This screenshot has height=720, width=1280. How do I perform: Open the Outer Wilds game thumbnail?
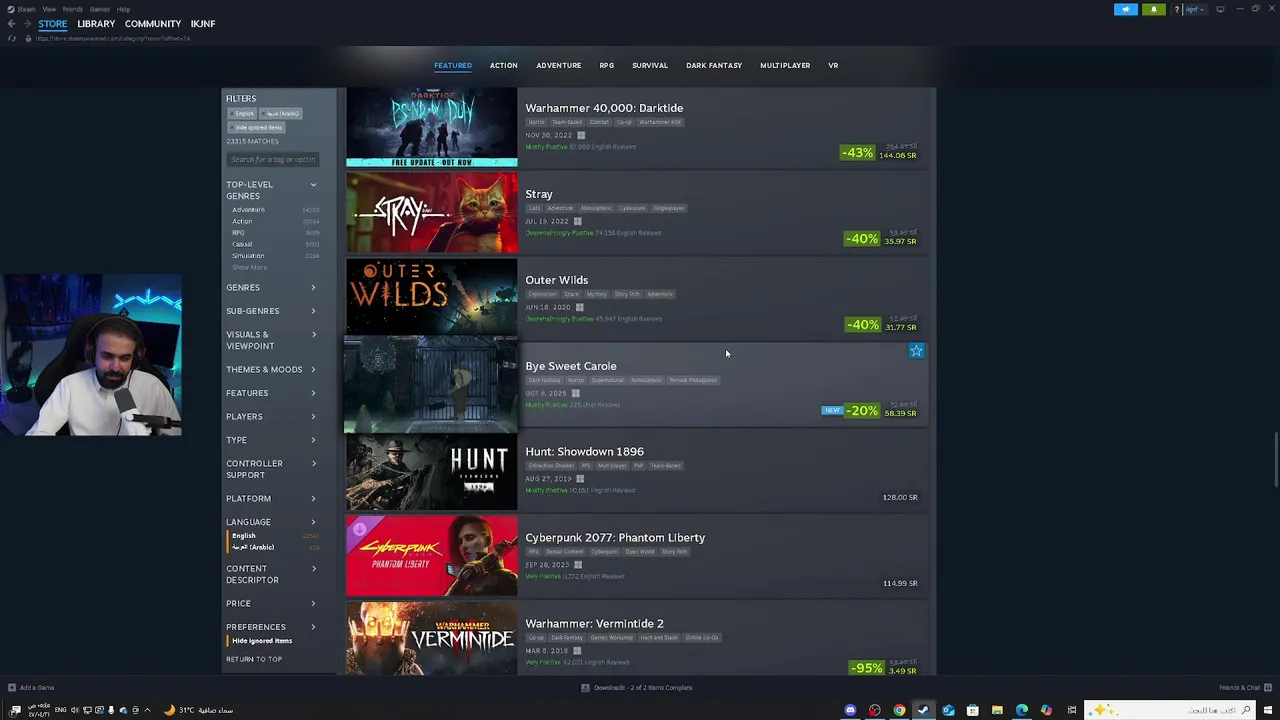(x=432, y=296)
